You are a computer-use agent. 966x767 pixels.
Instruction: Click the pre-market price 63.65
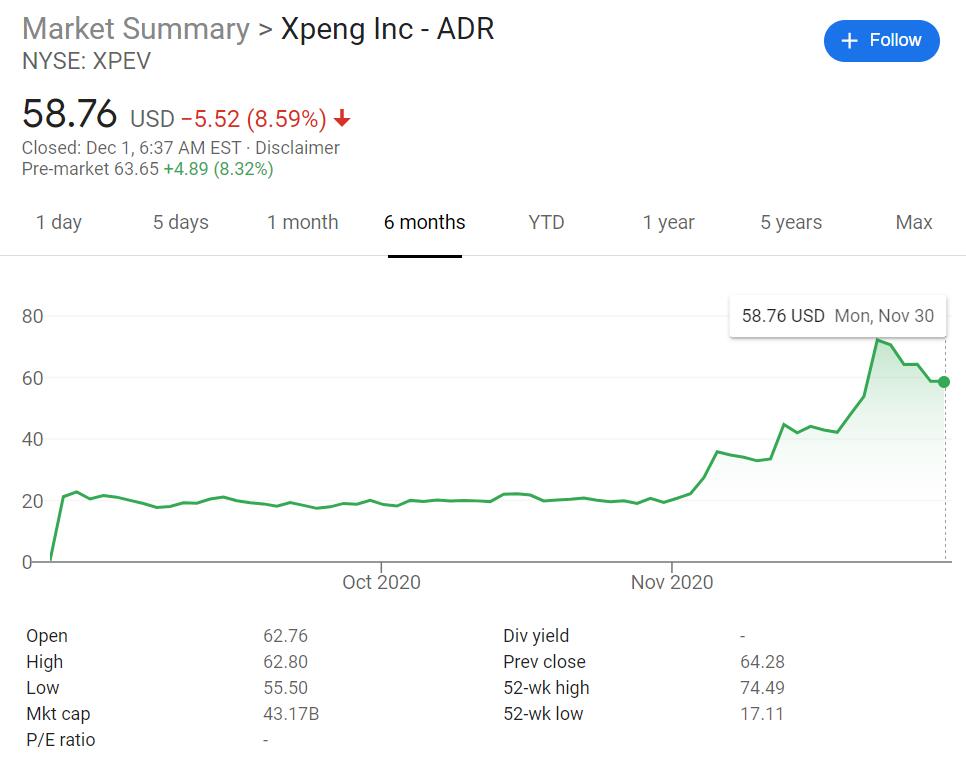click(x=136, y=169)
